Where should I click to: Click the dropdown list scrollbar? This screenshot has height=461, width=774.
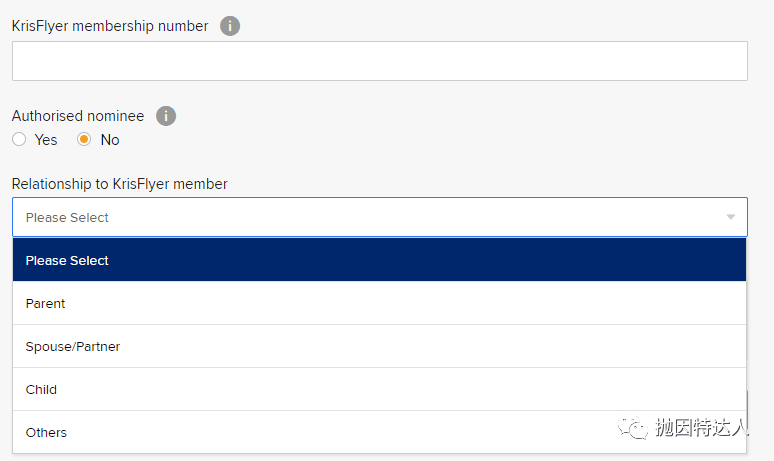747,406
